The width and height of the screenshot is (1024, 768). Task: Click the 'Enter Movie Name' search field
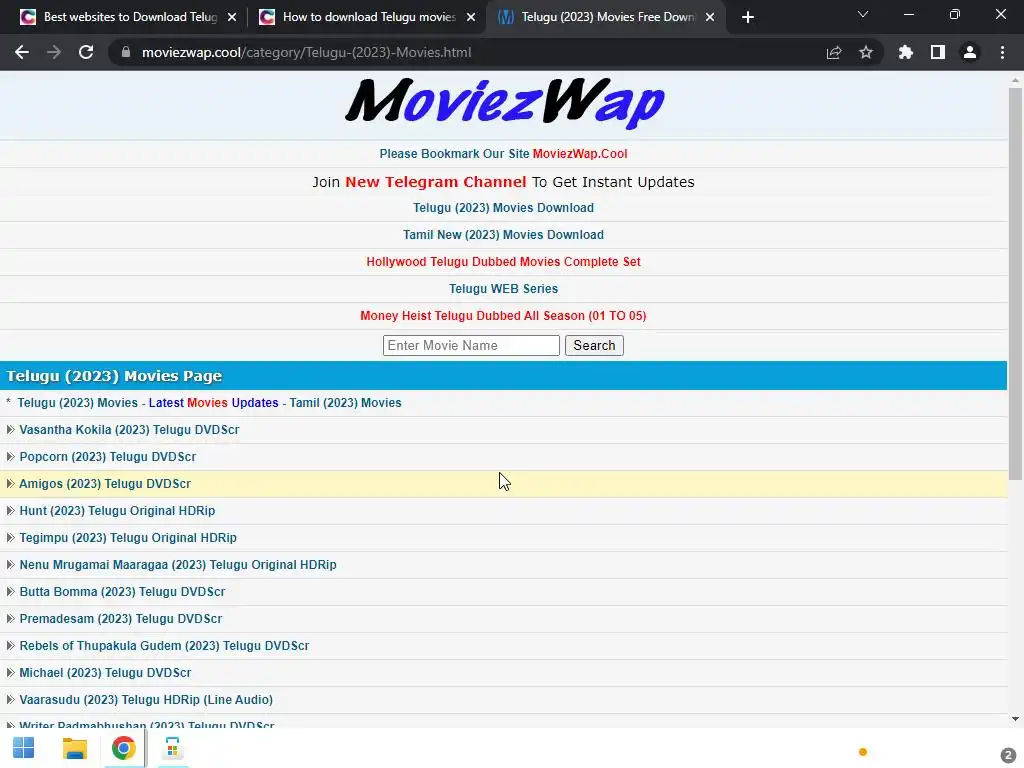pos(471,345)
